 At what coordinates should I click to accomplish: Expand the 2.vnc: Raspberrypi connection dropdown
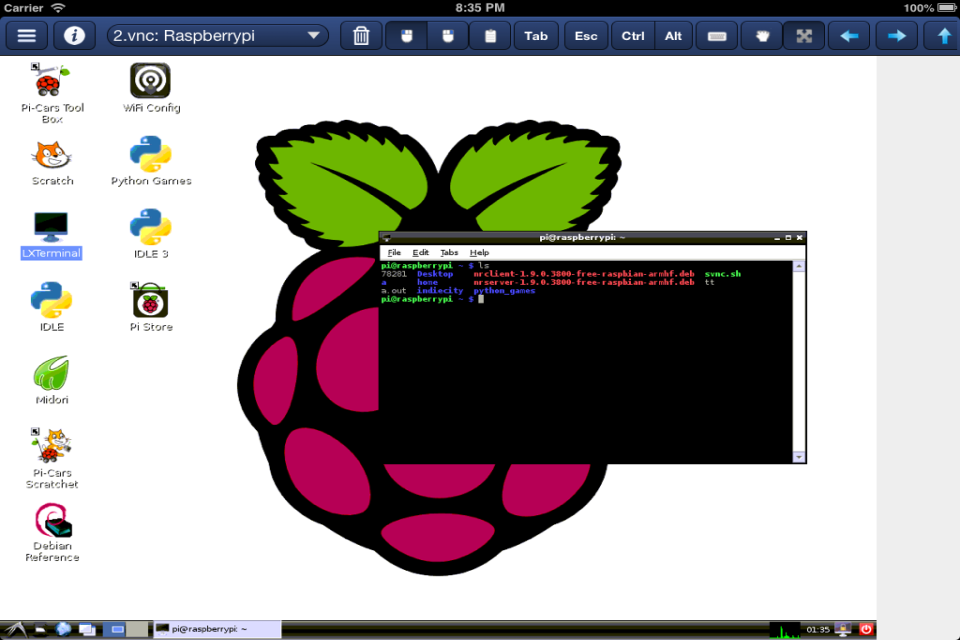[x=217, y=36]
